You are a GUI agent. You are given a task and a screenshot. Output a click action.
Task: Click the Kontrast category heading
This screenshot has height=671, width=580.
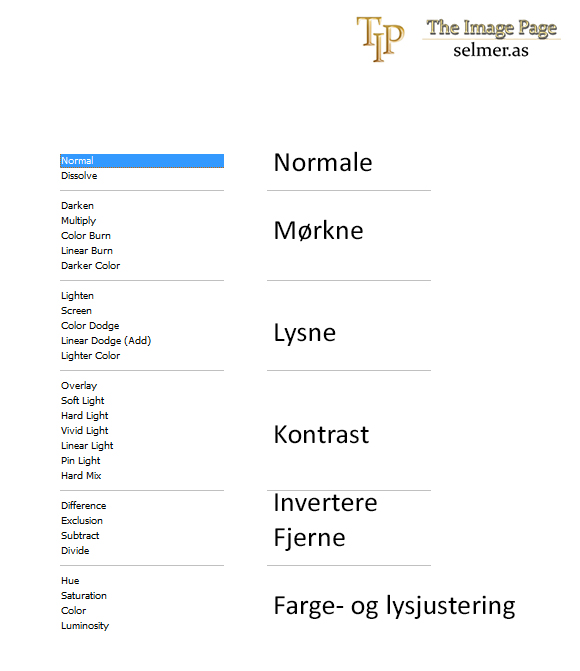click(x=321, y=434)
